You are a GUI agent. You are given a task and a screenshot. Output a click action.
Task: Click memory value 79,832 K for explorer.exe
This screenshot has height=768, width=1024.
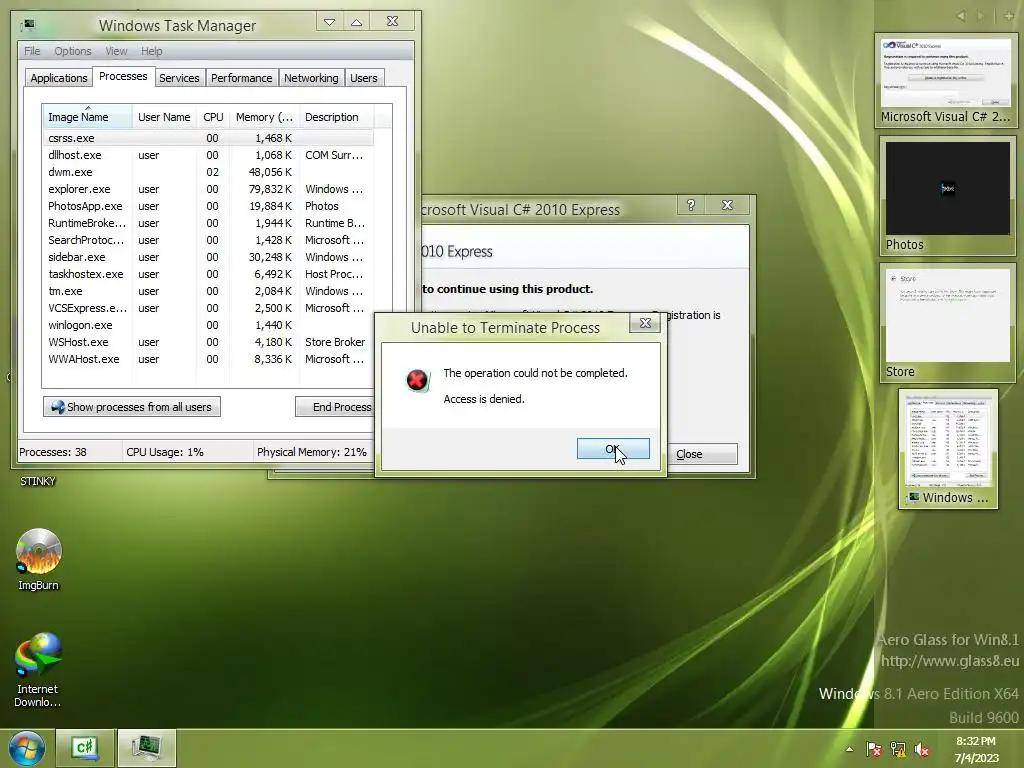pos(270,189)
